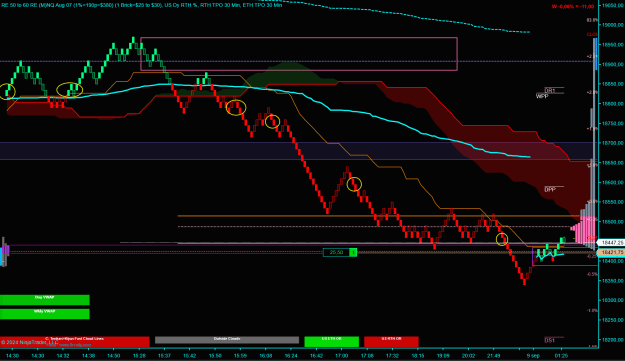Click the 19000.00 price axis label
625x361 pixels.
click(613, 25)
